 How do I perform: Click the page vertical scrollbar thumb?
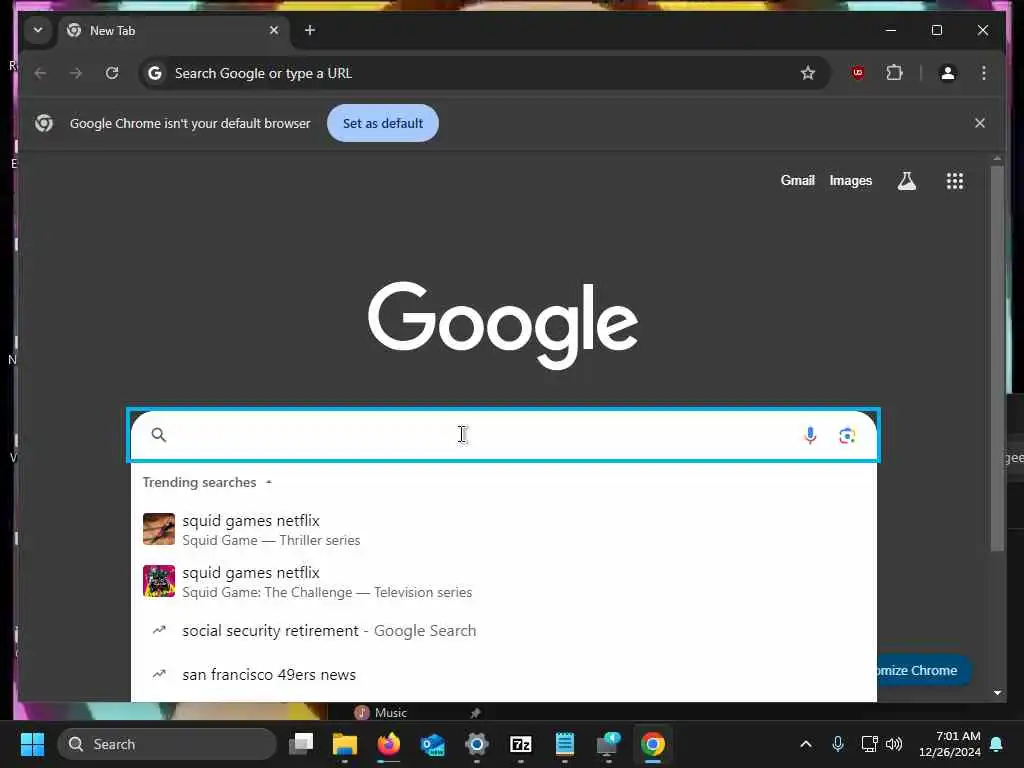pos(997,358)
